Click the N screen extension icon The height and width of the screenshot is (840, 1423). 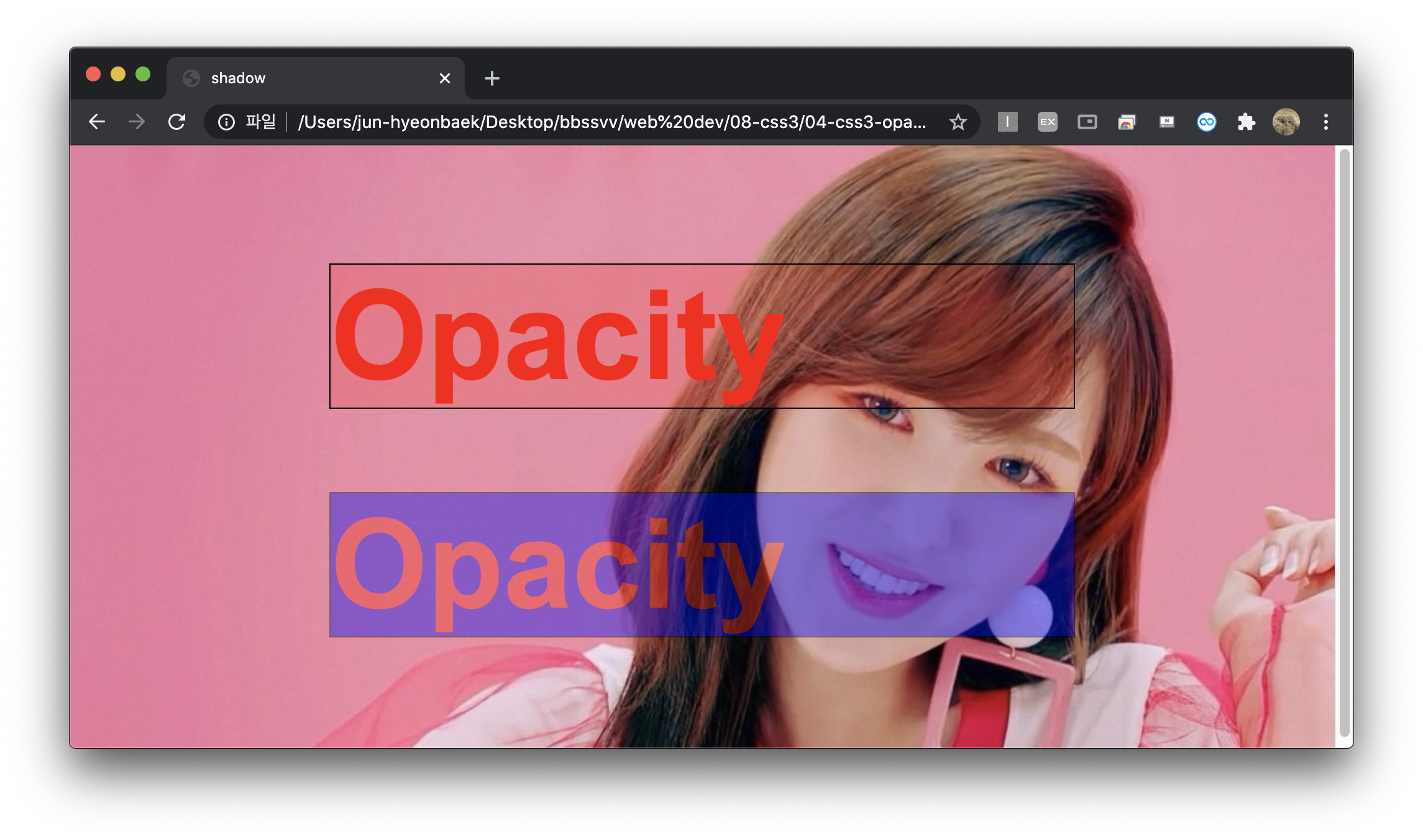tap(1166, 122)
